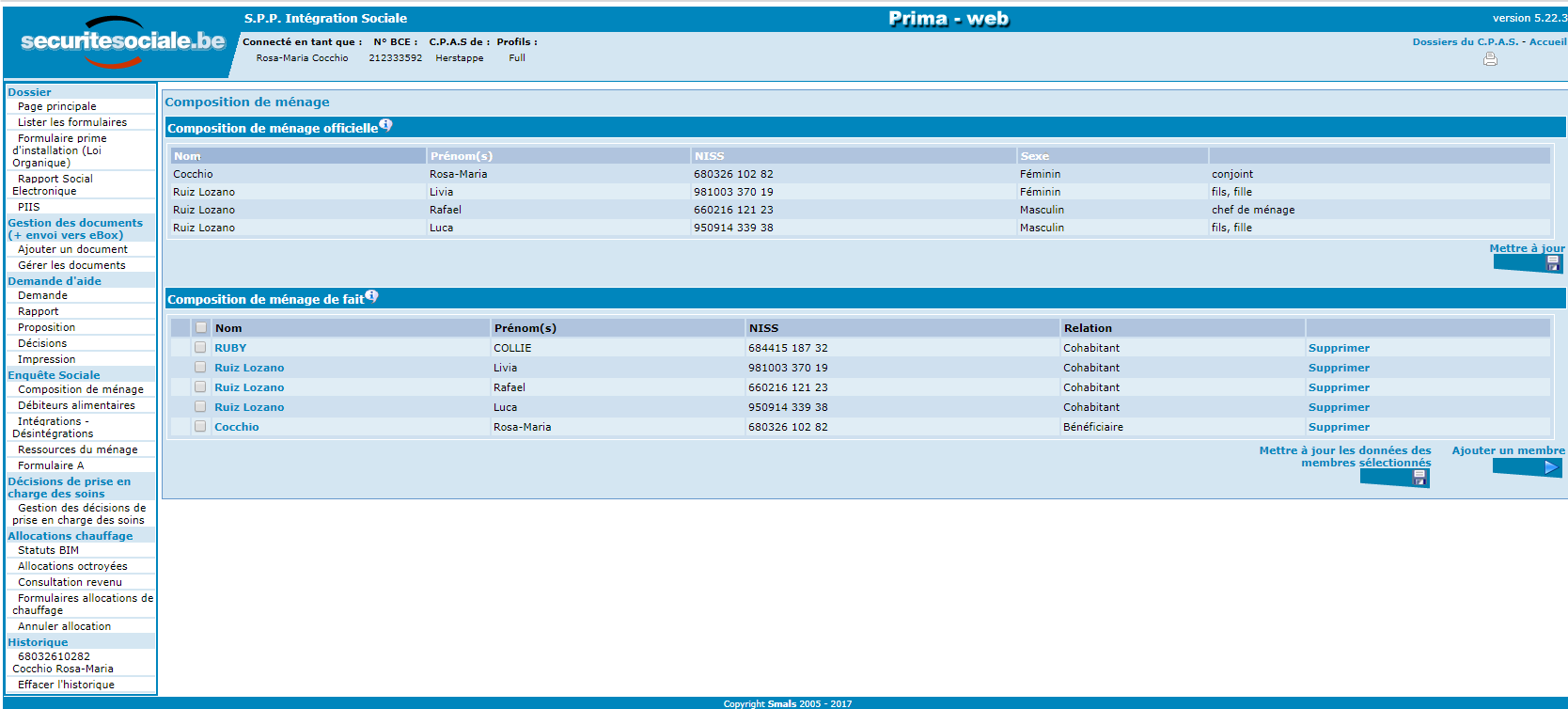The height and width of the screenshot is (709, 1568).
Task: Click the printer icon below Accueil
Action: coord(1490,59)
